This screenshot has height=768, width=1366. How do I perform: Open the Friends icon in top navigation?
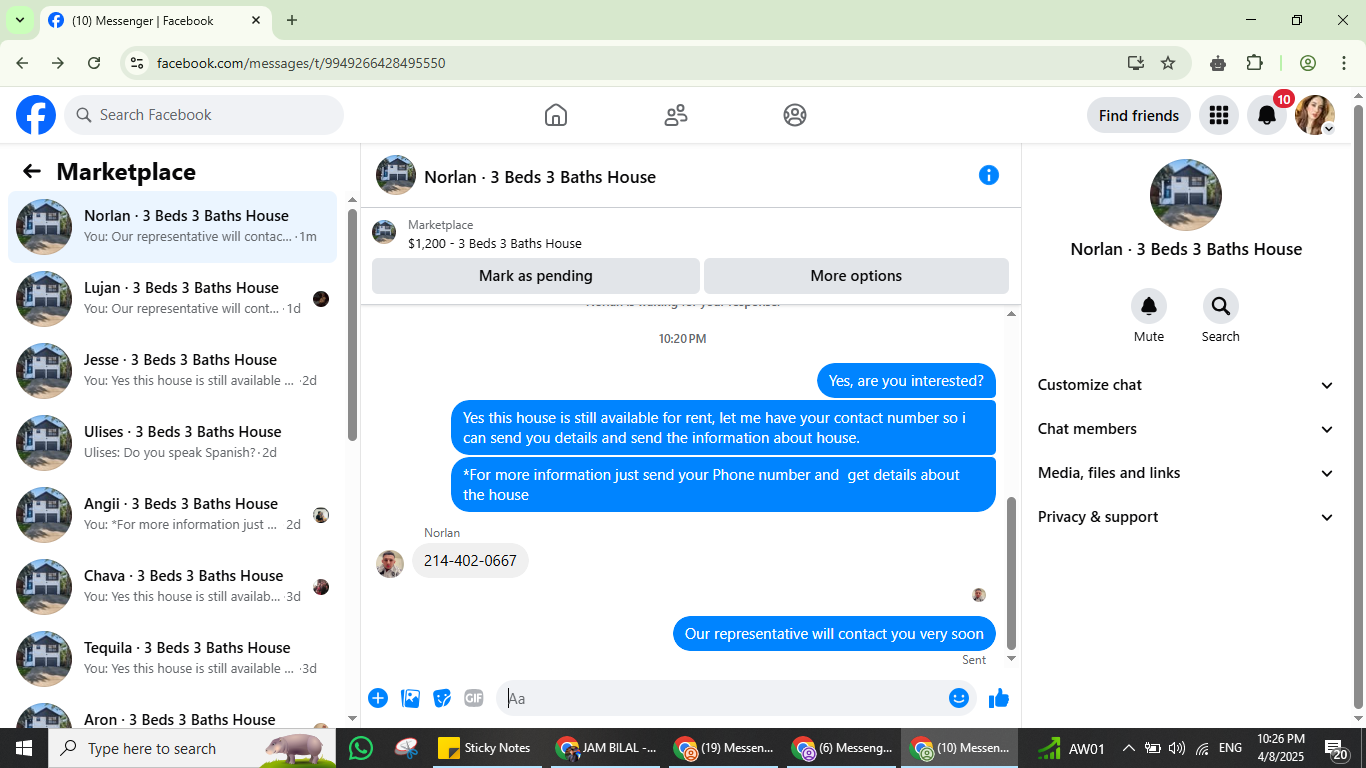pos(676,115)
